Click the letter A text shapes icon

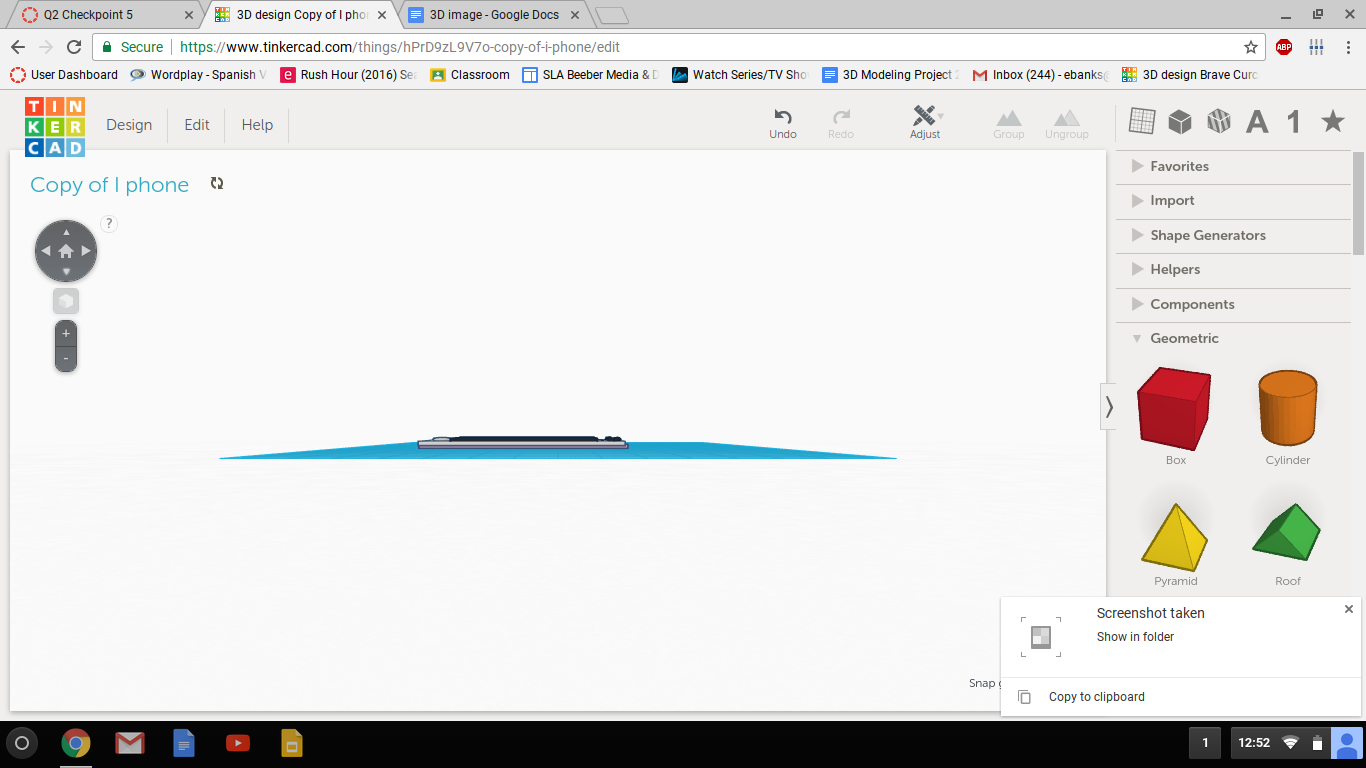pyautogui.click(x=1257, y=122)
